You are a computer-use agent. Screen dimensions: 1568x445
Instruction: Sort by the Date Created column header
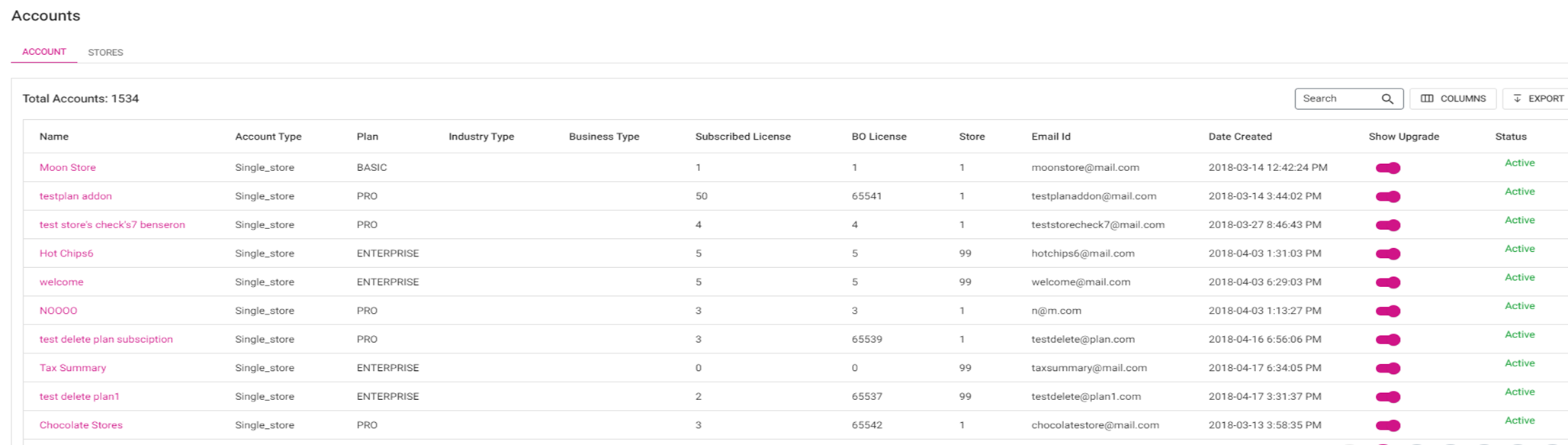click(x=1239, y=137)
